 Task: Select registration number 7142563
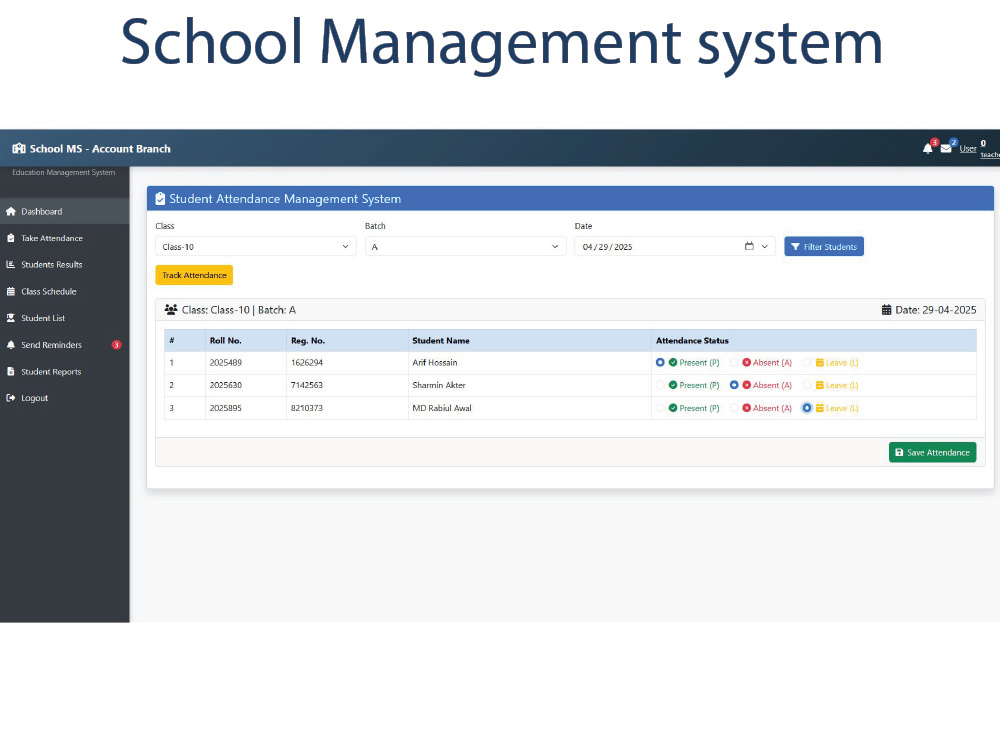(x=307, y=385)
